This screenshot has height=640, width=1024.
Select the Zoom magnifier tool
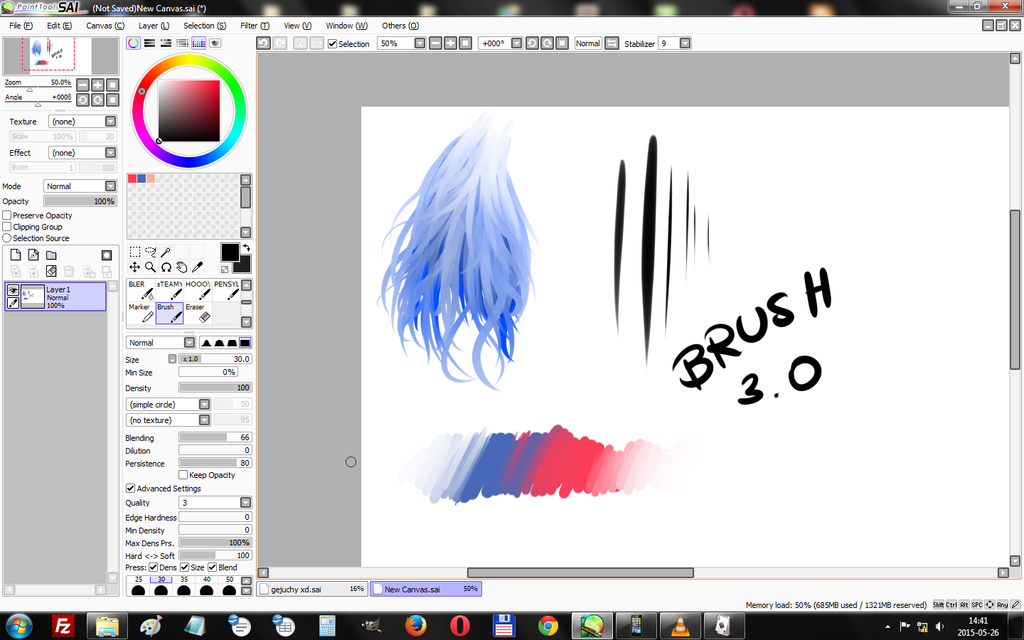150,267
